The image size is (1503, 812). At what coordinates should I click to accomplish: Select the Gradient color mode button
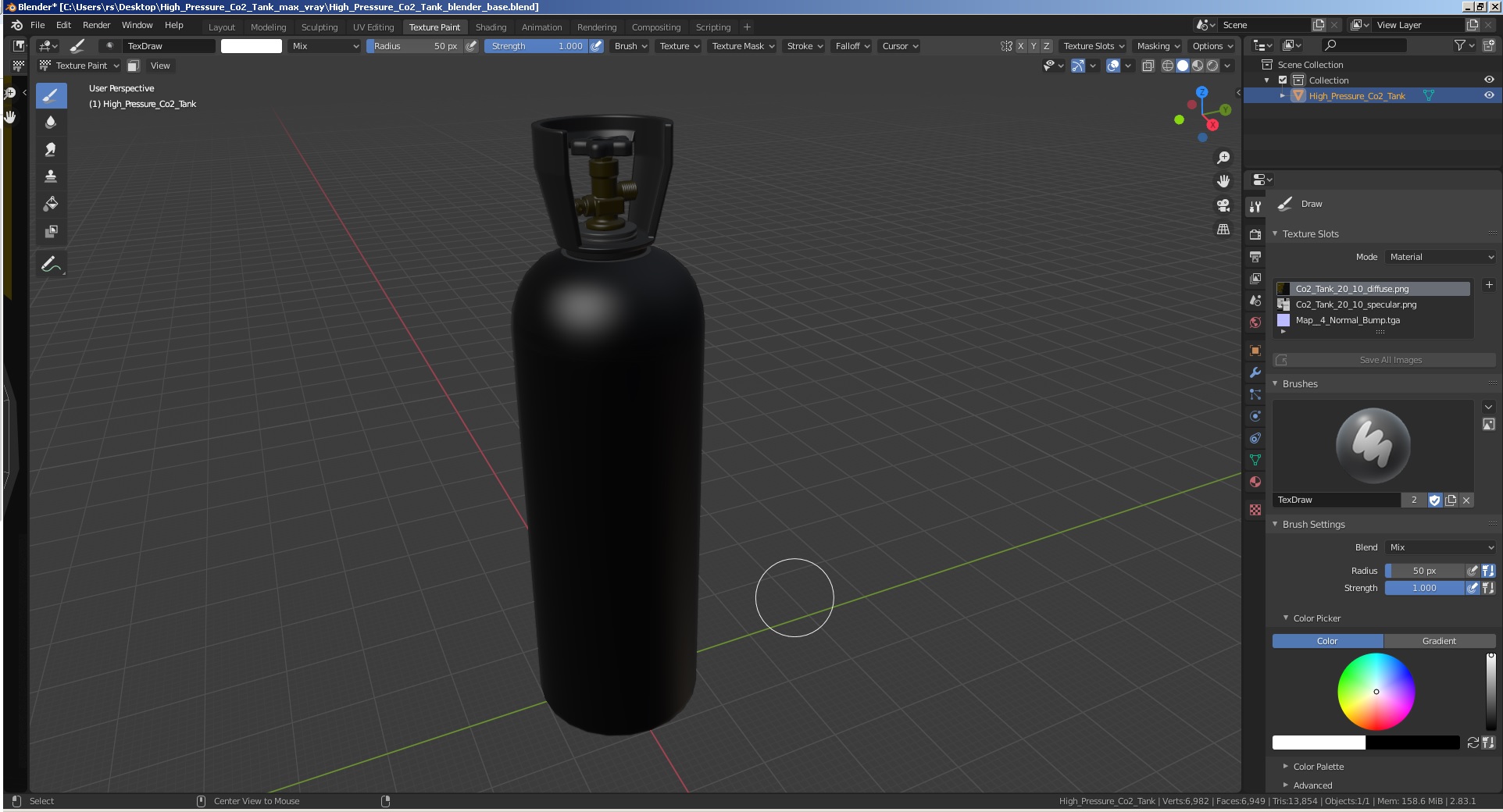click(1439, 641)
